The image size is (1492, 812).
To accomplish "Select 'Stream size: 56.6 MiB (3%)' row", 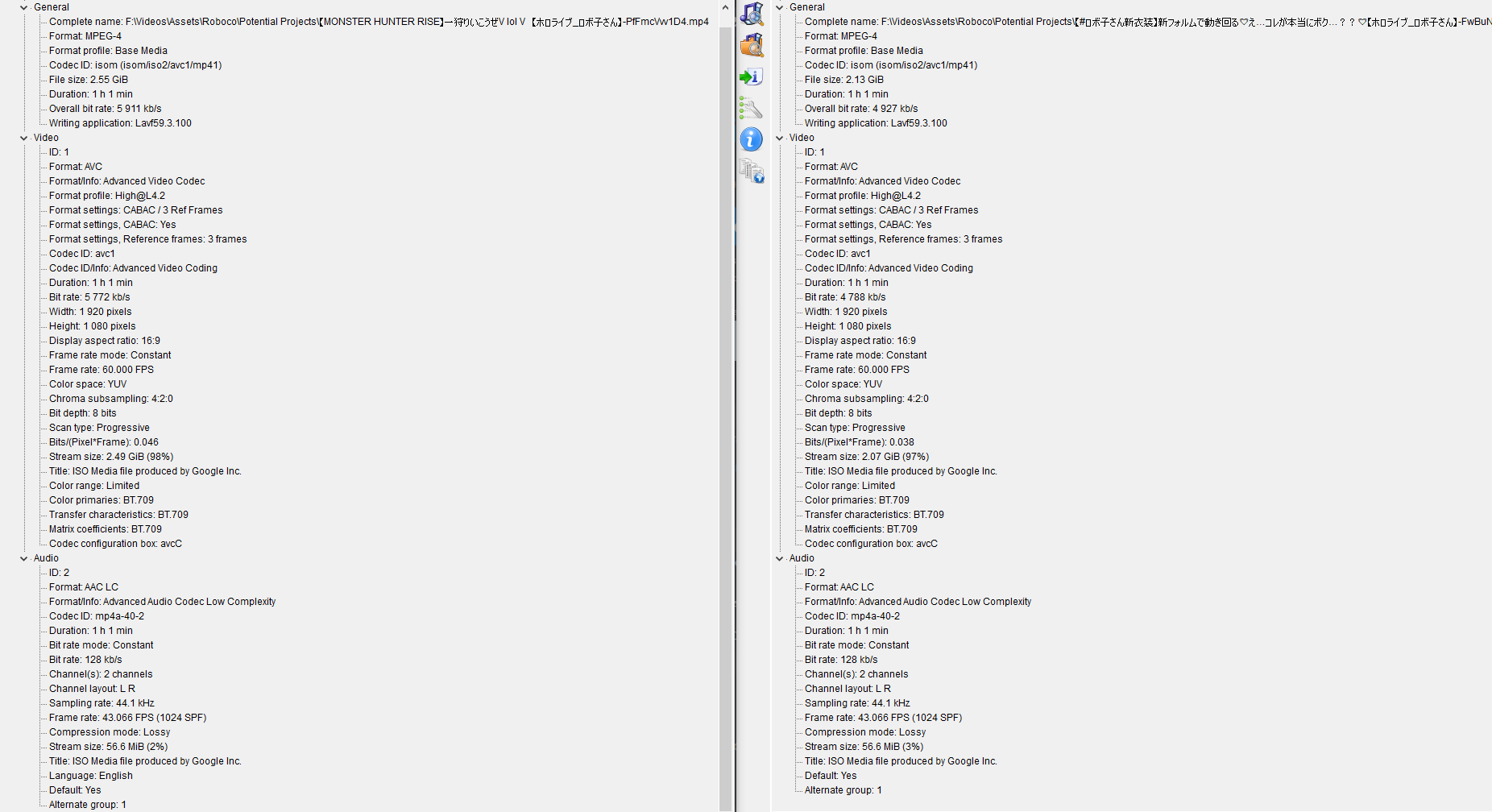I will (864, 747).
